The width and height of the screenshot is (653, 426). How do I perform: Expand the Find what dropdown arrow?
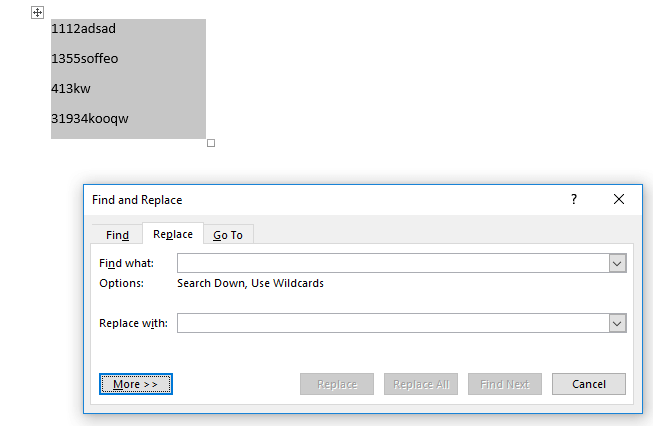tap(617, 263)
